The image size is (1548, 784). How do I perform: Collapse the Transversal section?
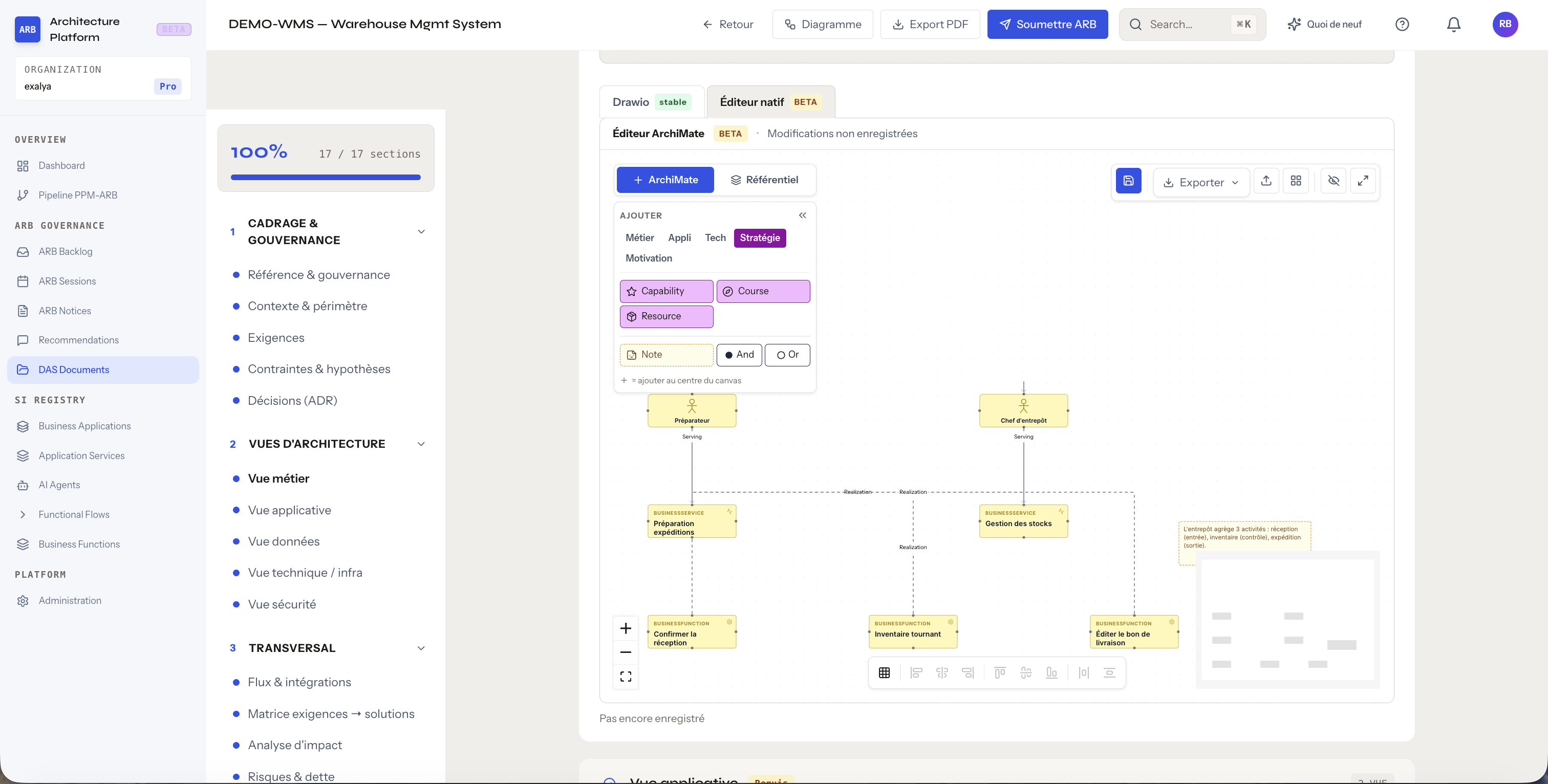tap(421, 649)
